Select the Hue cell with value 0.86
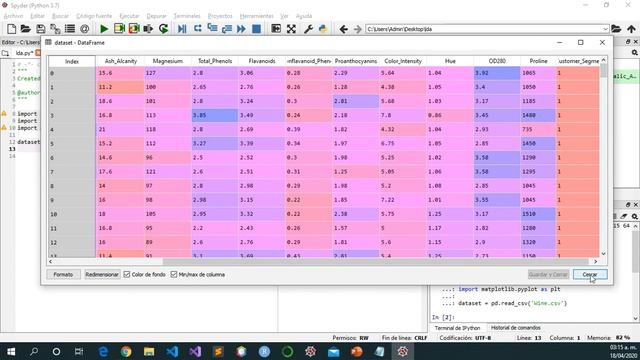Image resolution: width=640 pixels, height=360 pixels. pos(450,115)
